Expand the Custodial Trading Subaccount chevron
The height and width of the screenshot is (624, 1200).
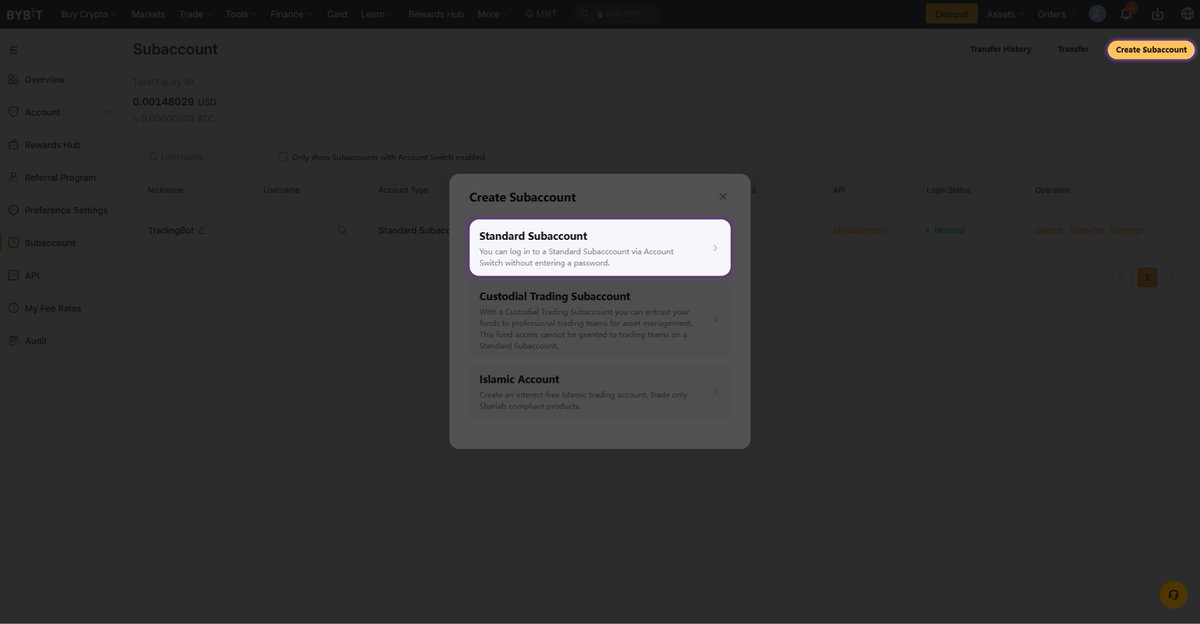tap(715, 320)
